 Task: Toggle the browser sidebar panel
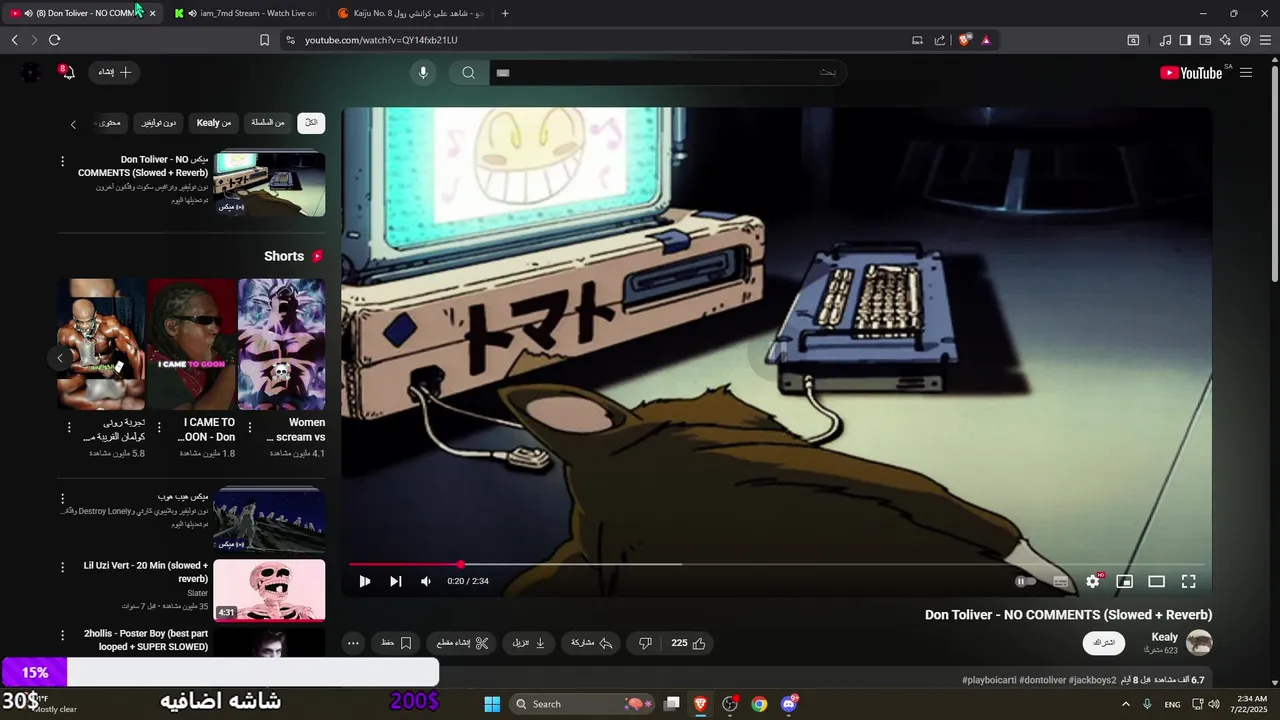1185,40
